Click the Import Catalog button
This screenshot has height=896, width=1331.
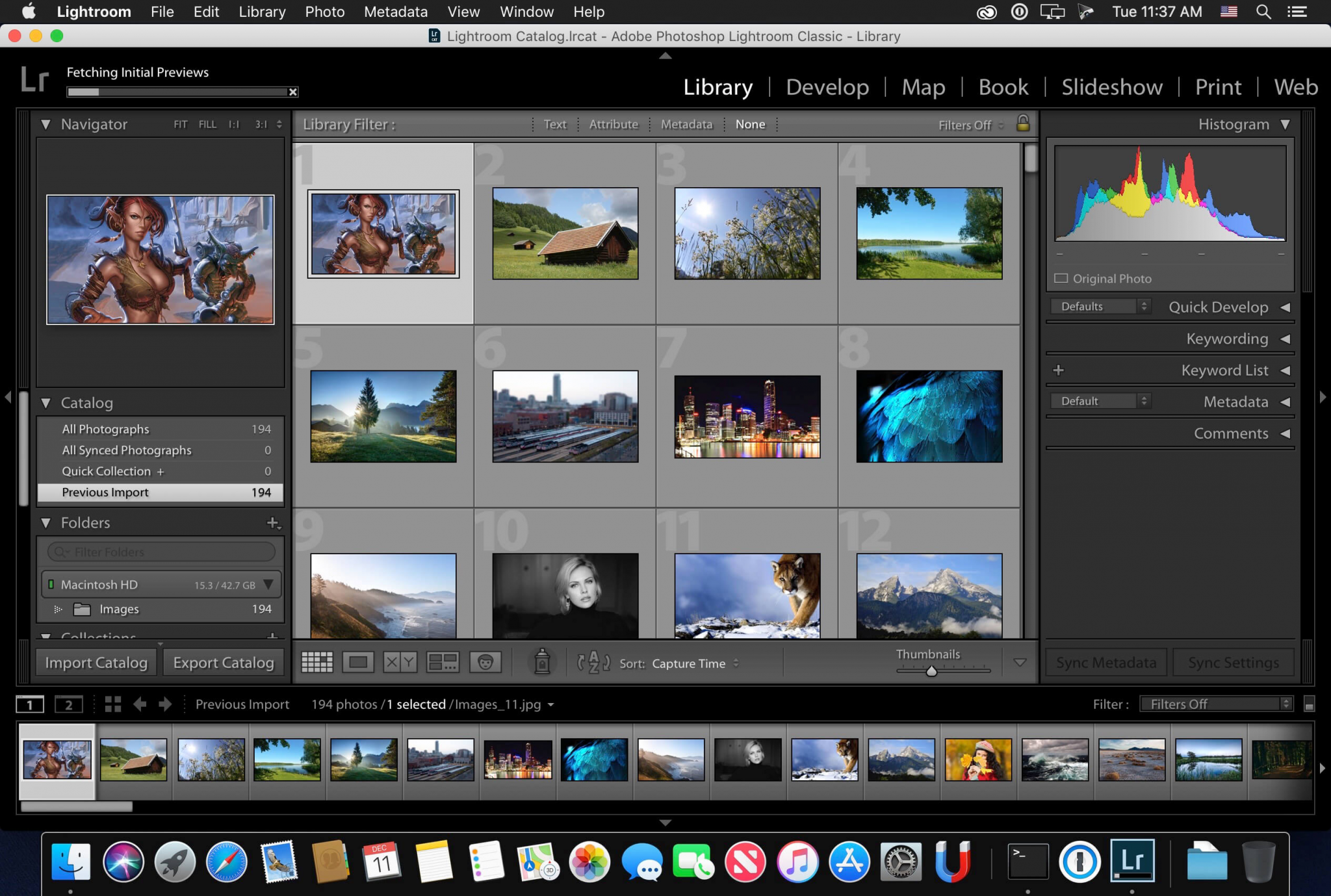[x=96, y=662]
